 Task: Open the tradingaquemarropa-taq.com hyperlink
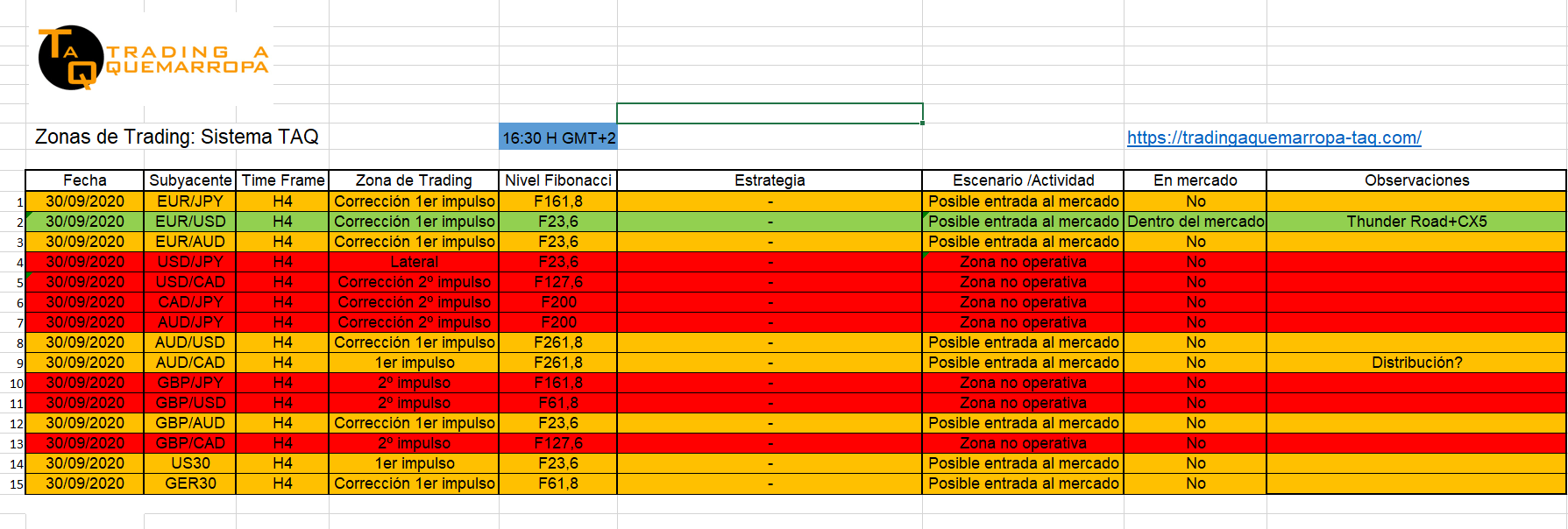[x=1274, y=138]
